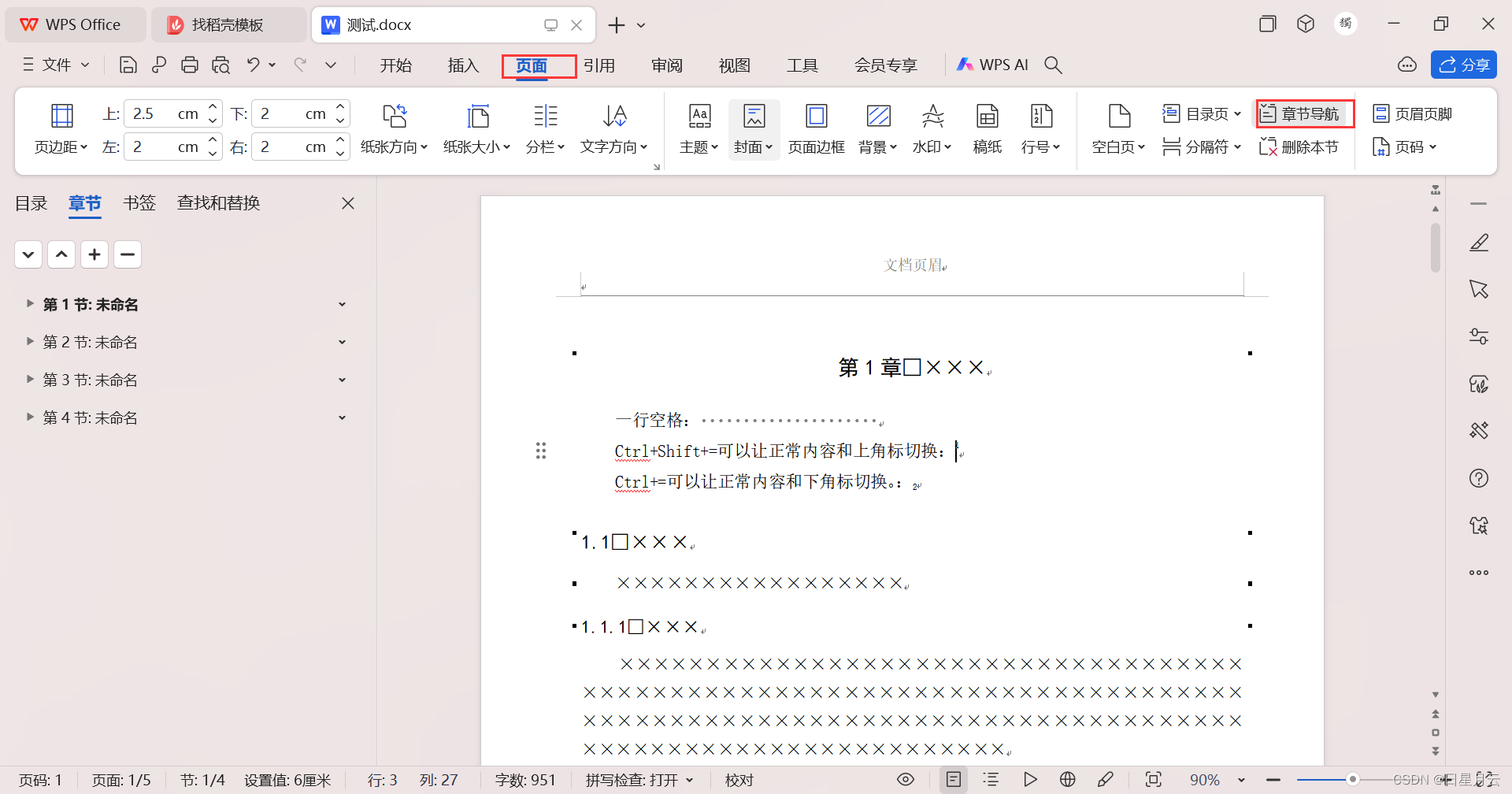Viewport: 1512px width, 794px height.
Task: Open 页眉页脚 settings
Action: [1412, 113]
